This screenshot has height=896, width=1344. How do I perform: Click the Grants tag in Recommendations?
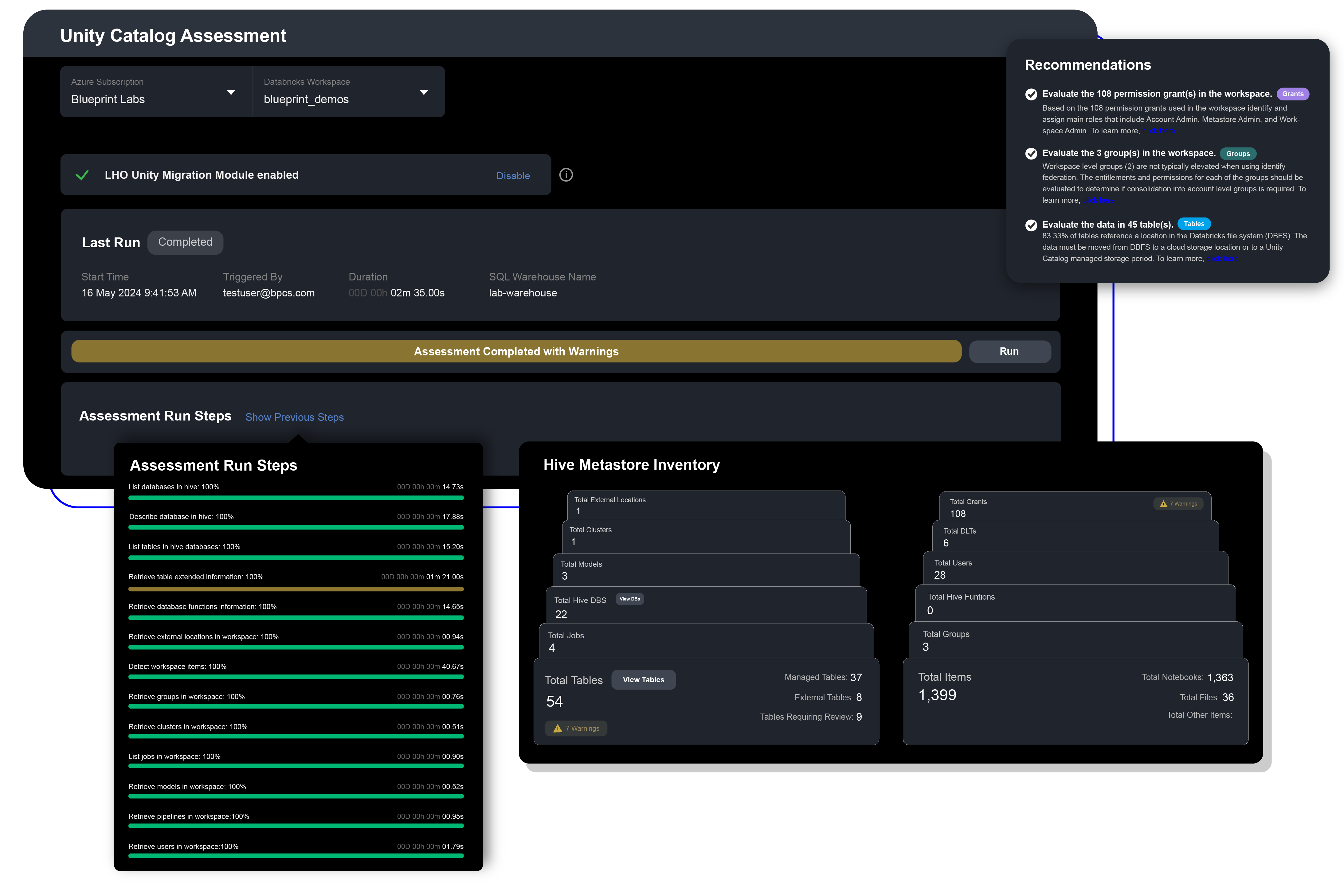(x=1293, y=94)
